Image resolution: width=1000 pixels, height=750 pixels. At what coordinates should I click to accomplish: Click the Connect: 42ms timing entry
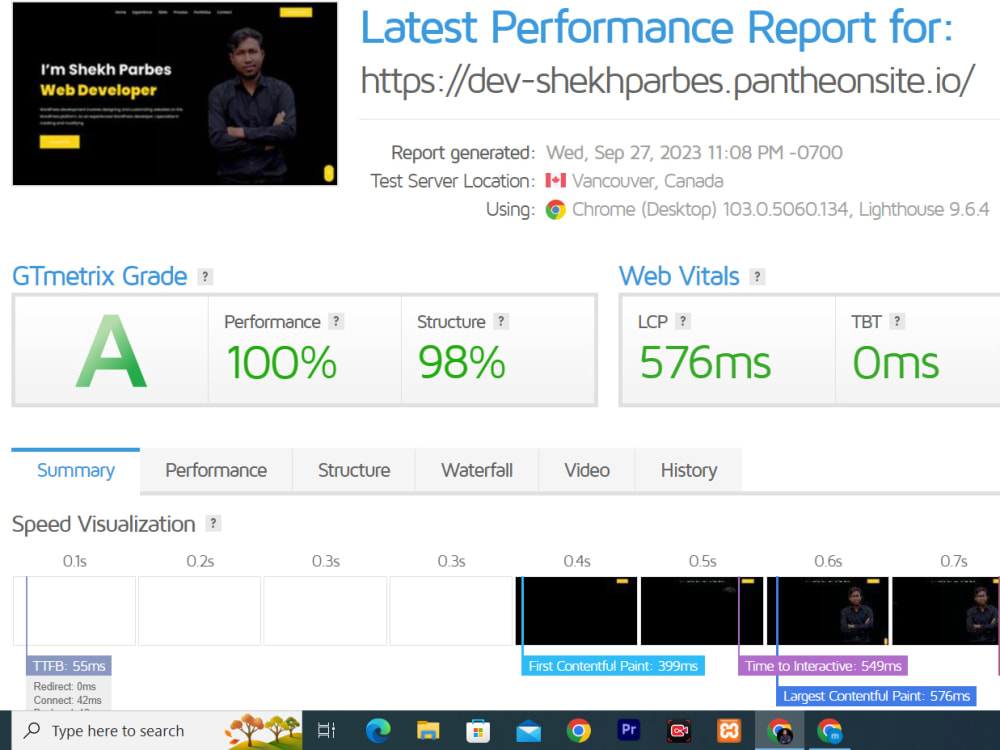[68, 700]
